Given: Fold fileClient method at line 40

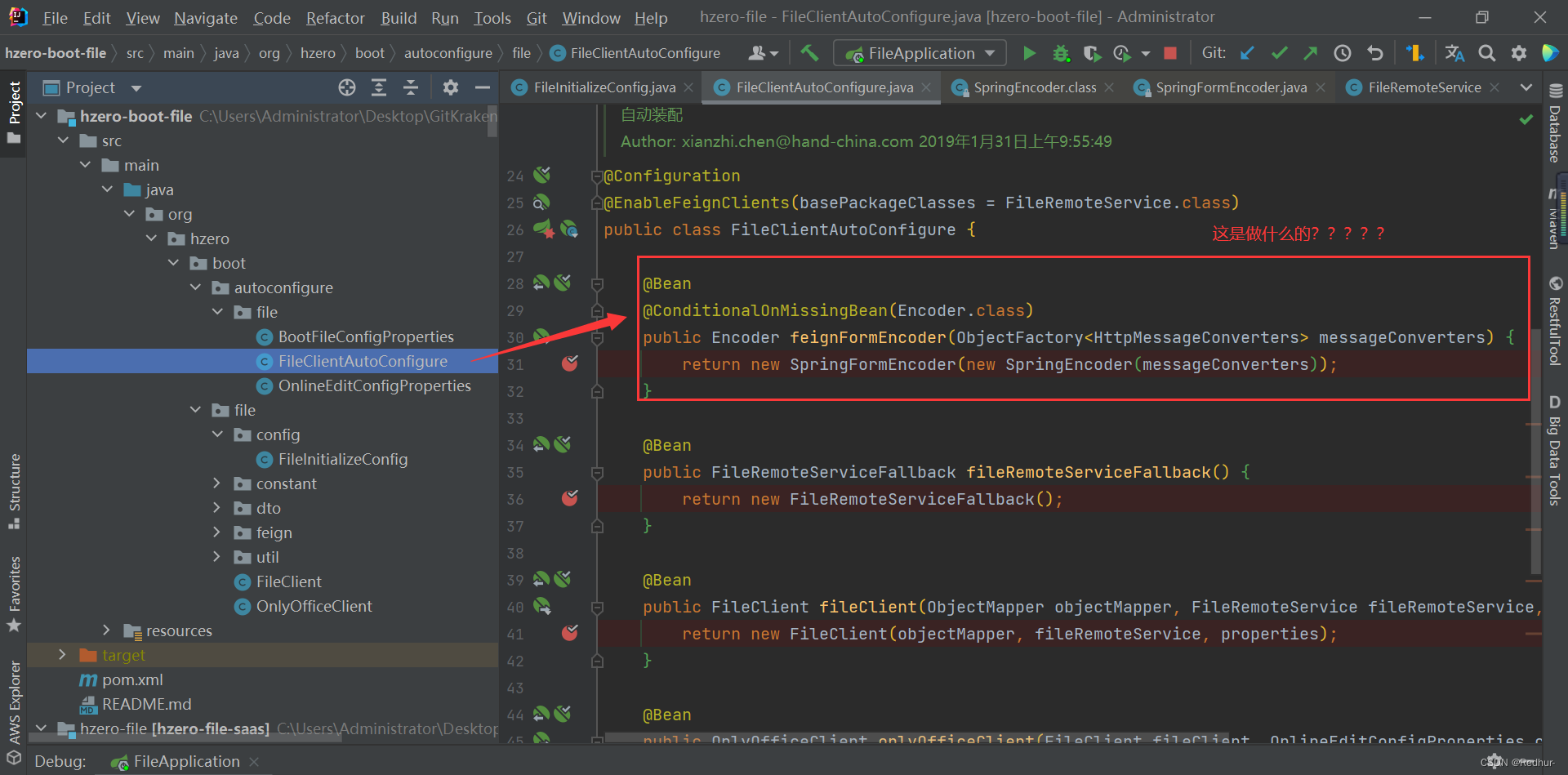Looking at the screenshot, I should click(597, 607).
